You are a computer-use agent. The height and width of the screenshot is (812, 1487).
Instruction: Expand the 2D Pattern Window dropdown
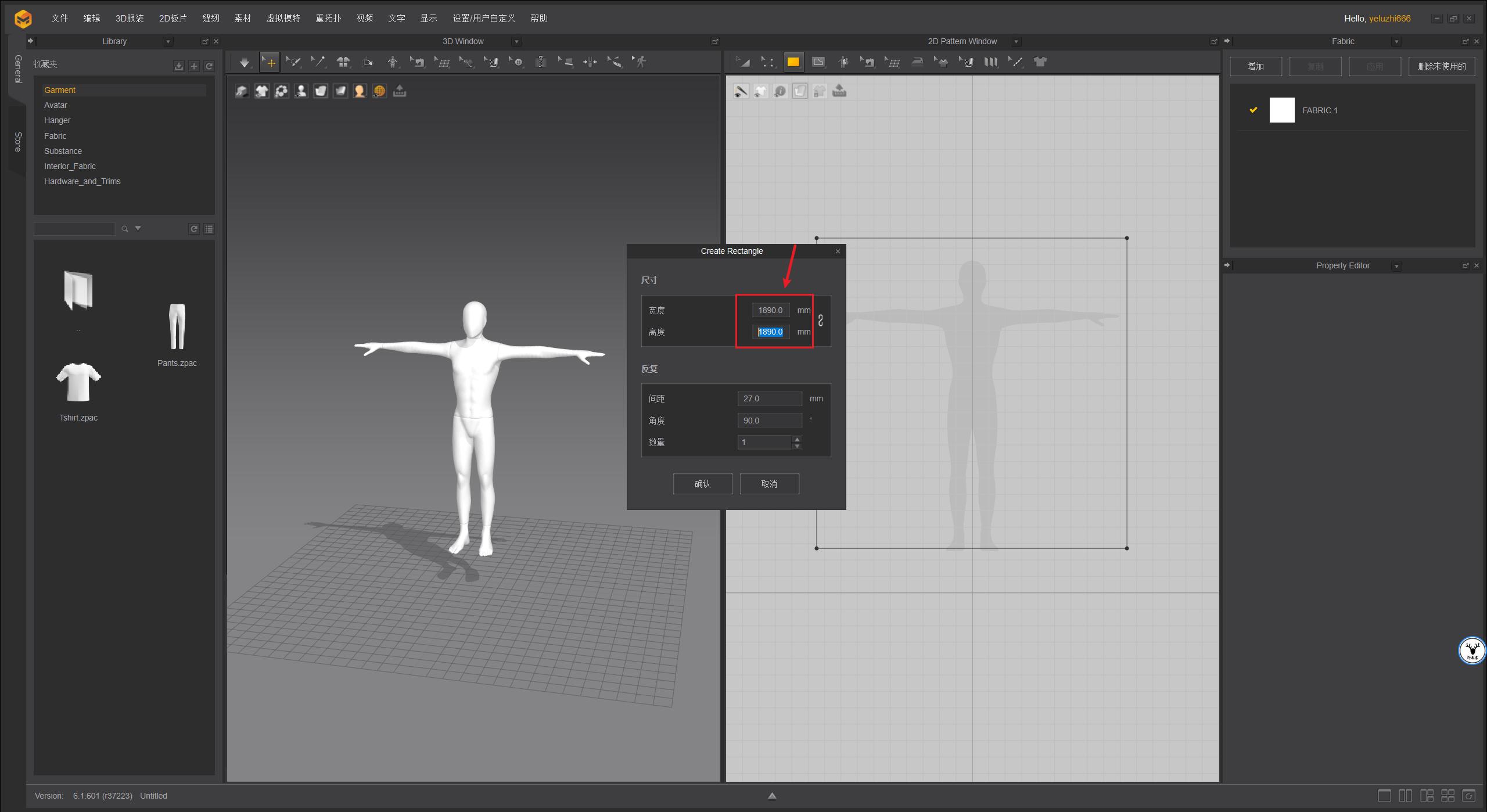(1016, 42)
